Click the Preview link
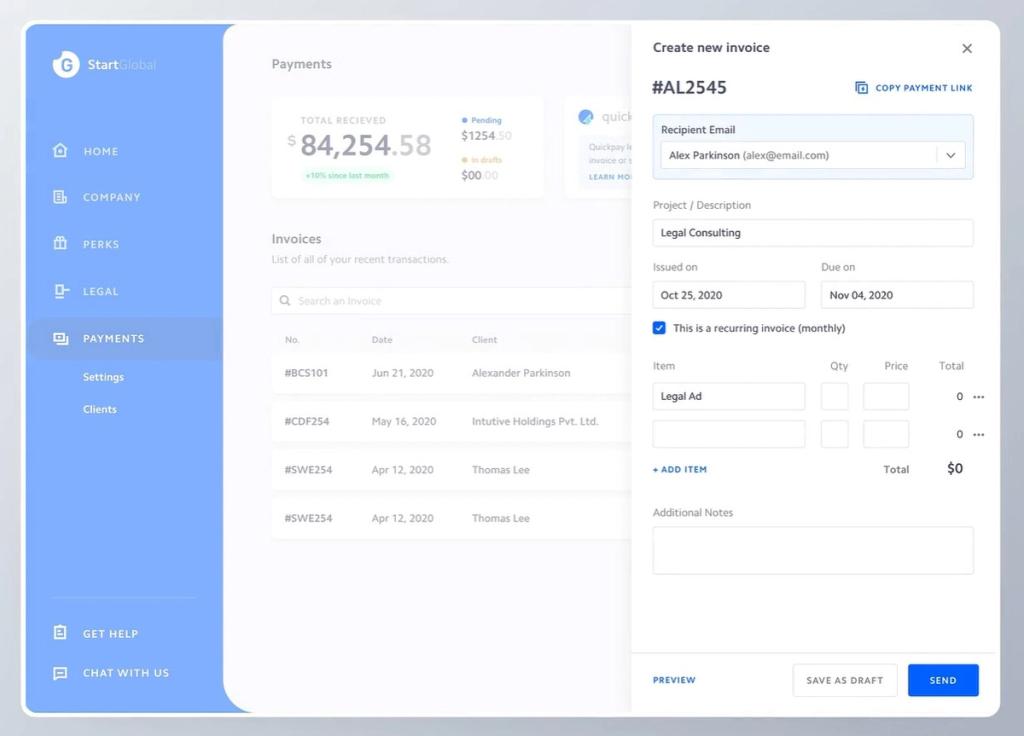 (x=675, y=680)
